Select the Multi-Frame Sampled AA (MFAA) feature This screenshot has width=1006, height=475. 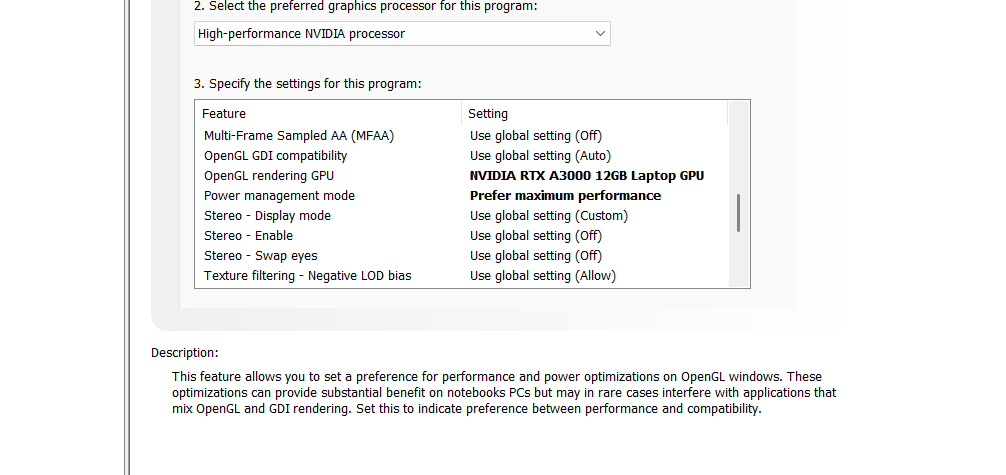(299, 136)
